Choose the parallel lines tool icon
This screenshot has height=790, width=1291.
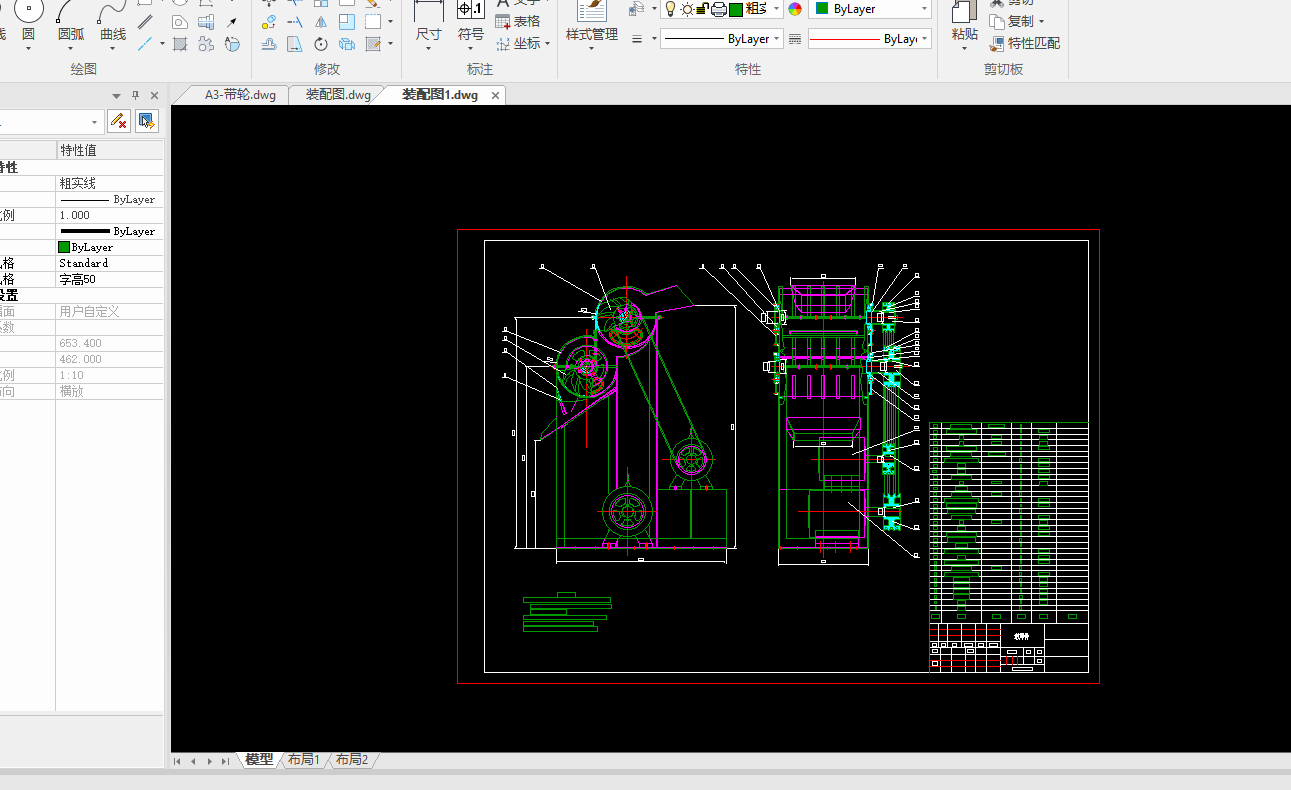pyautogui.click(x=145, y=21)
